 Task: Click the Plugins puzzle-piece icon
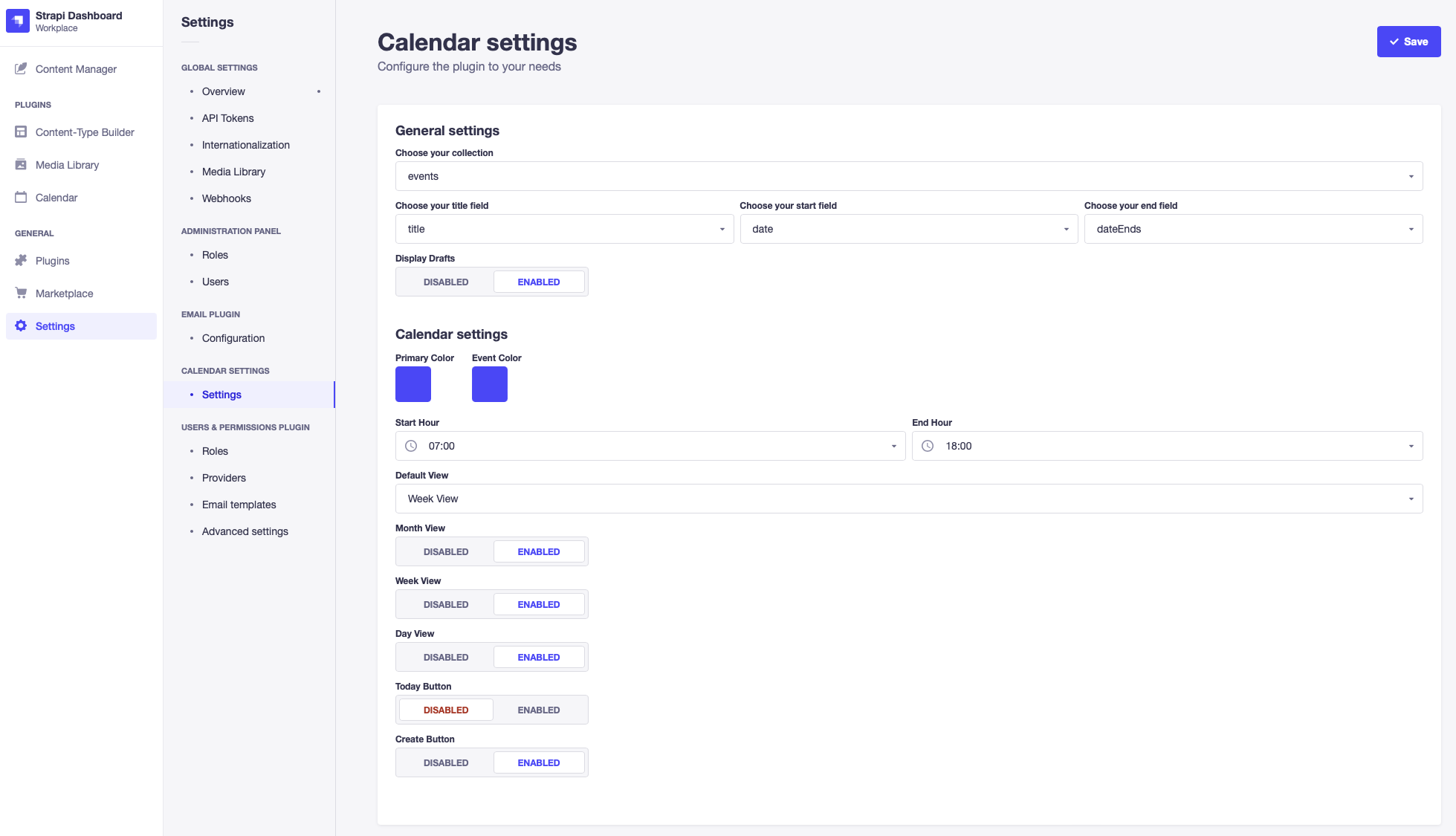coord(21,261)
